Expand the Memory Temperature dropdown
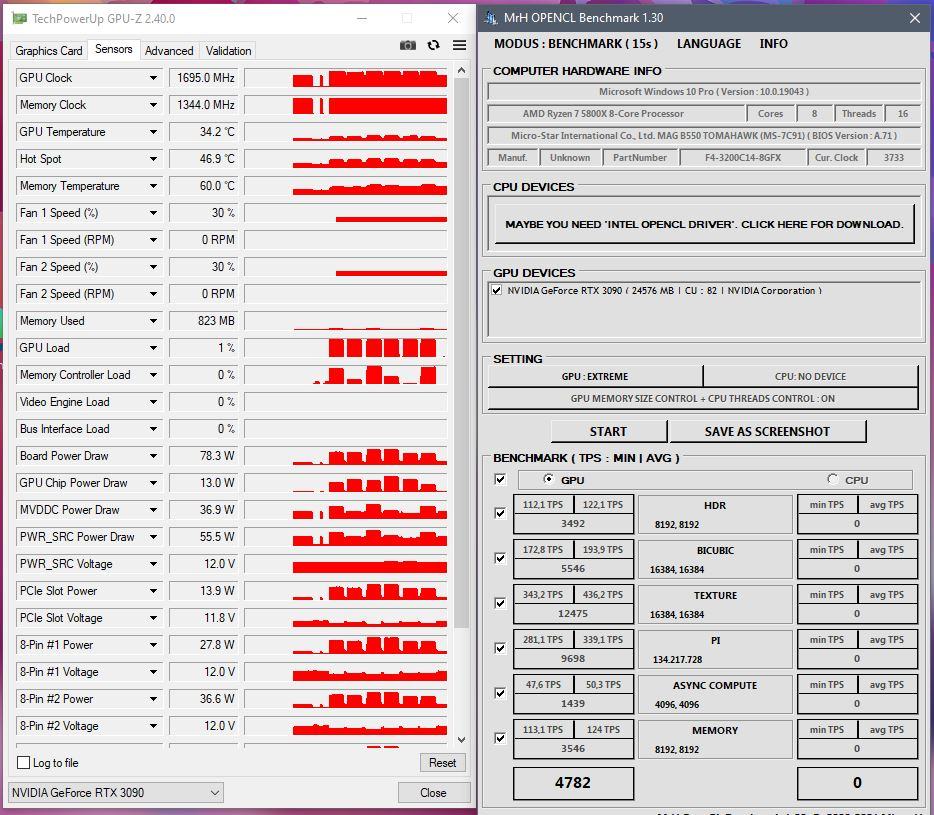The width and height of the screenshot is (934, 815). click(x=153, y=186)
